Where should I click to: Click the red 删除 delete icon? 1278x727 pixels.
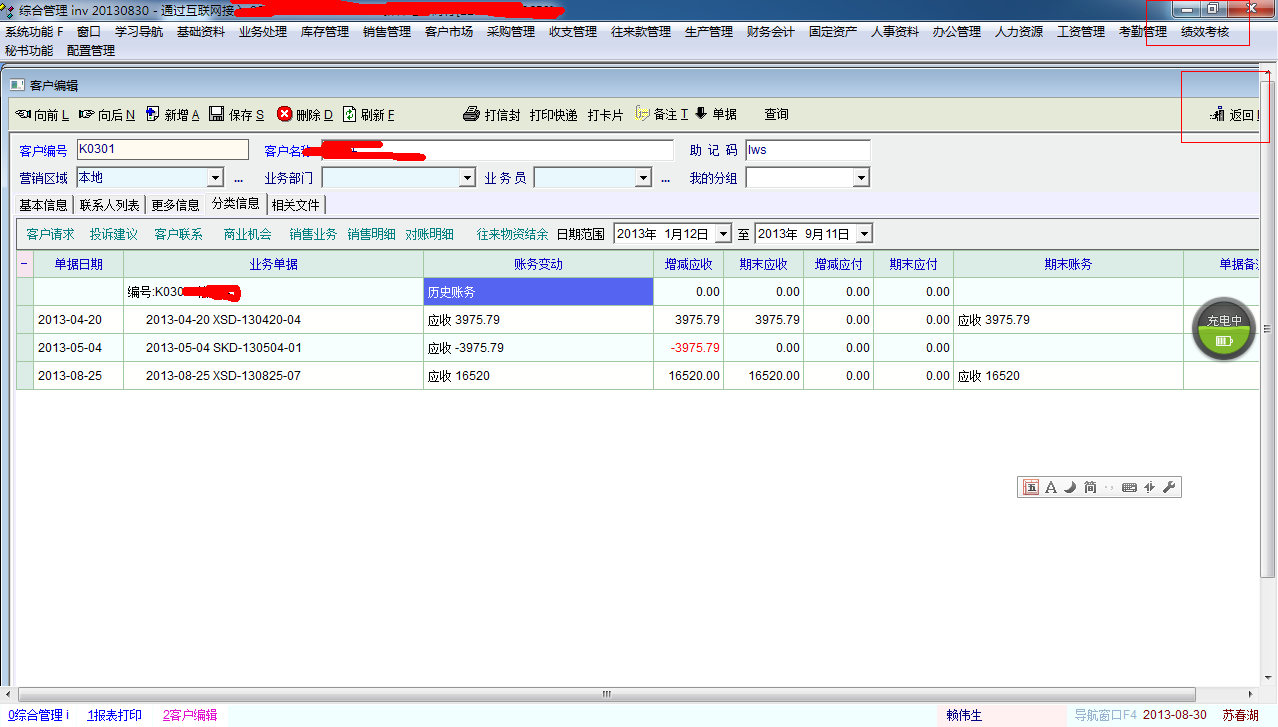284,114
